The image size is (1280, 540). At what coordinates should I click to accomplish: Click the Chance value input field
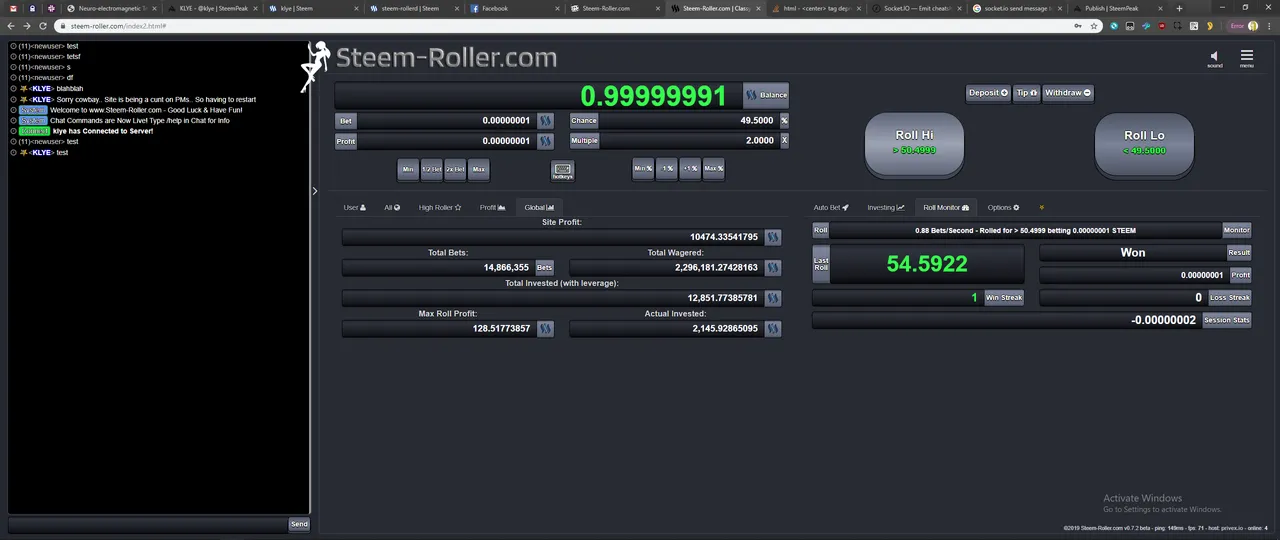[x=688, y=120]
